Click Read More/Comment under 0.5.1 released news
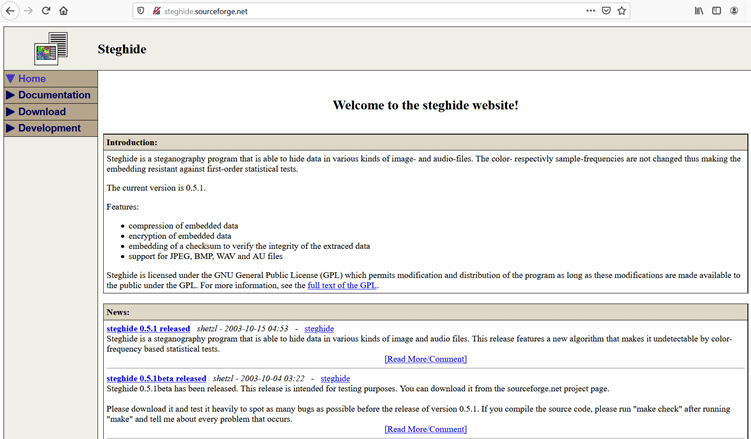This screenshot has width=751, height=439. pos(425,359)
